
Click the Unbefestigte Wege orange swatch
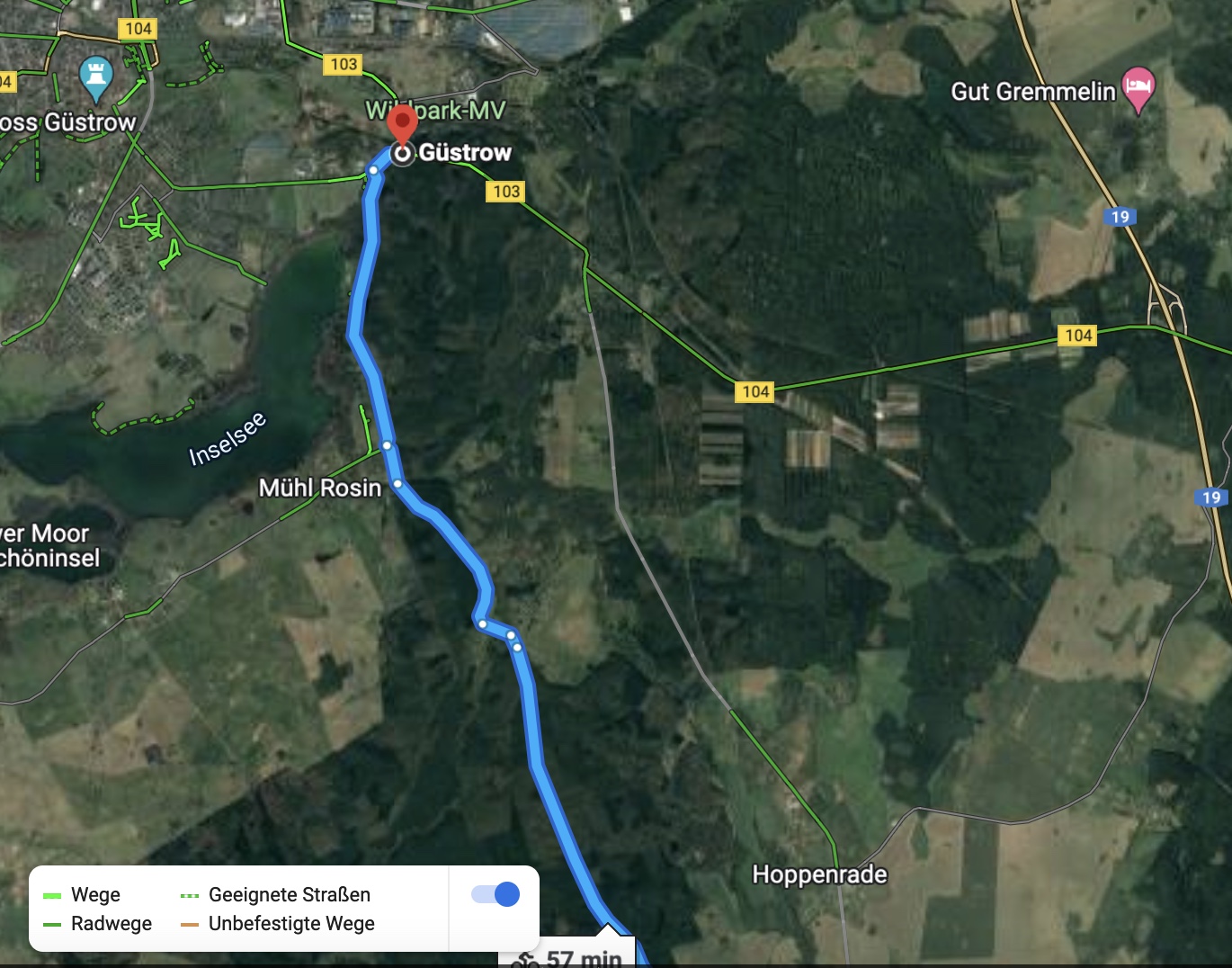[x=189, y=924]
